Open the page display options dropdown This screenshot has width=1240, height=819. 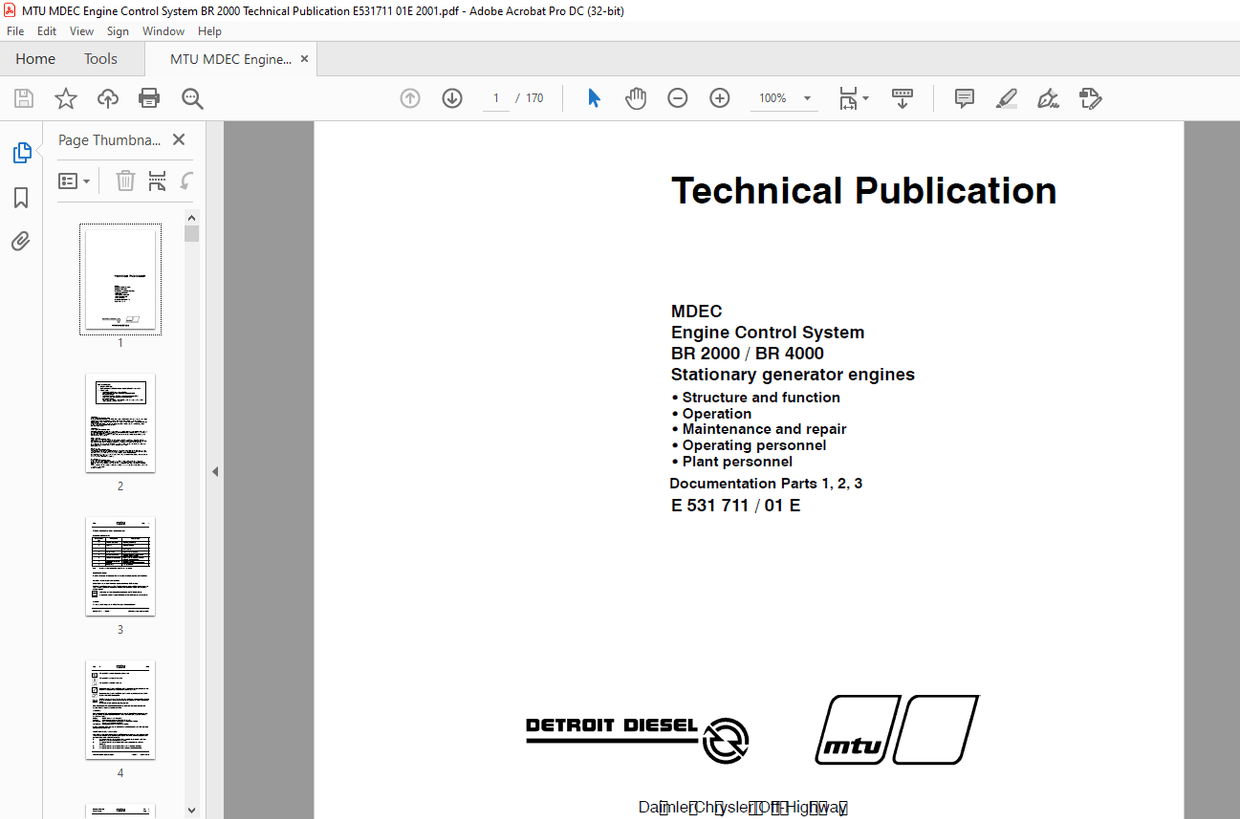point(854,98)
